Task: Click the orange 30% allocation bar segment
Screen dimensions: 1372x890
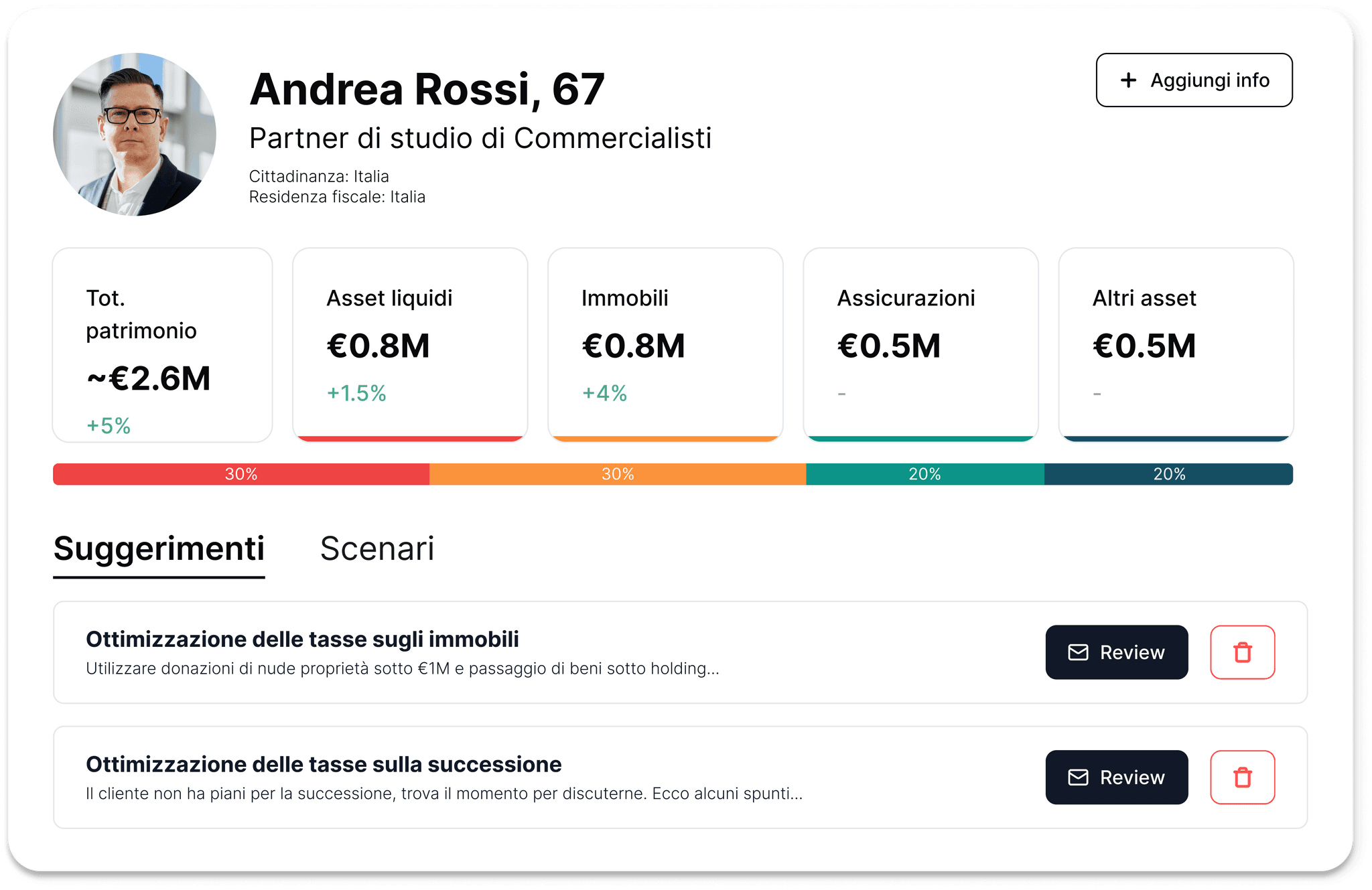Action: click(617, 474)
